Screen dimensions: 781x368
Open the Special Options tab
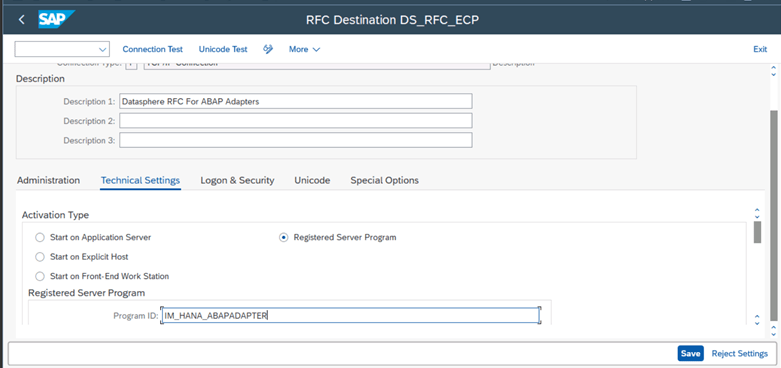[385, 180]
